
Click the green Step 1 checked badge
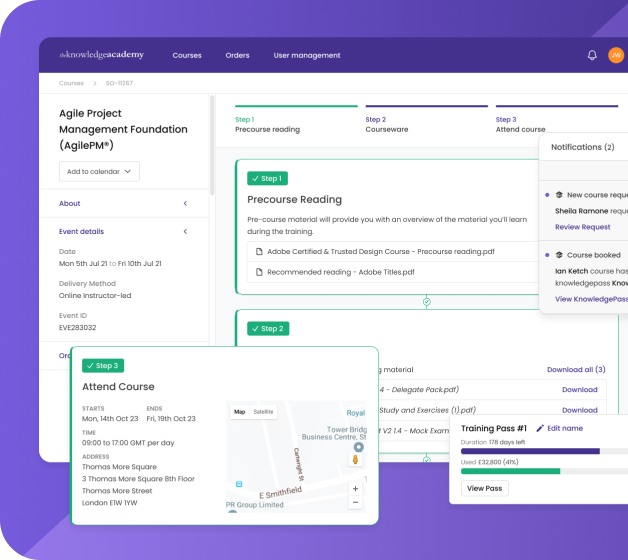click(267, 178)
